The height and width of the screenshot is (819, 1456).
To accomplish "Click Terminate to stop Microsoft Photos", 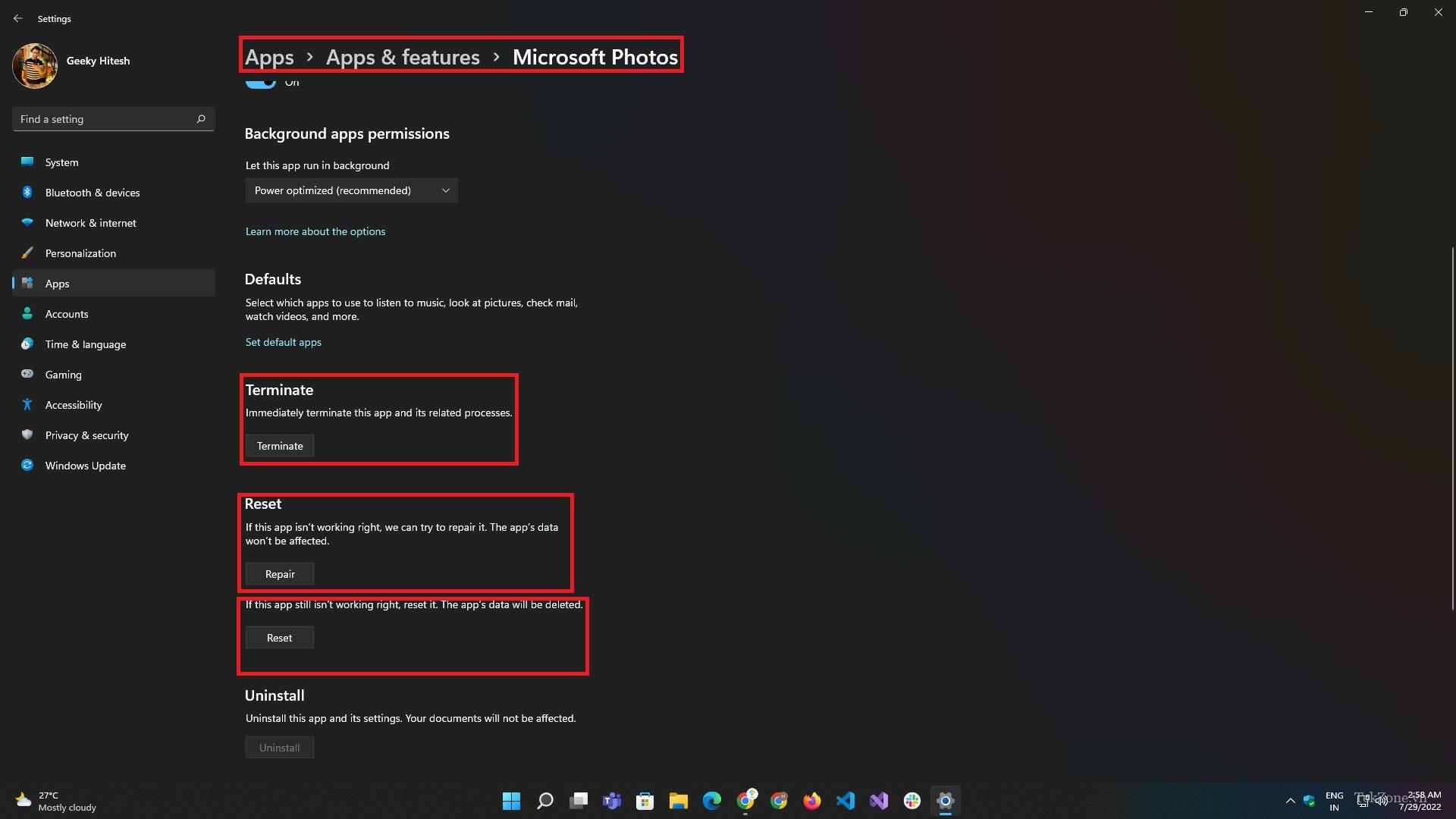I will (x=279, y=445).
